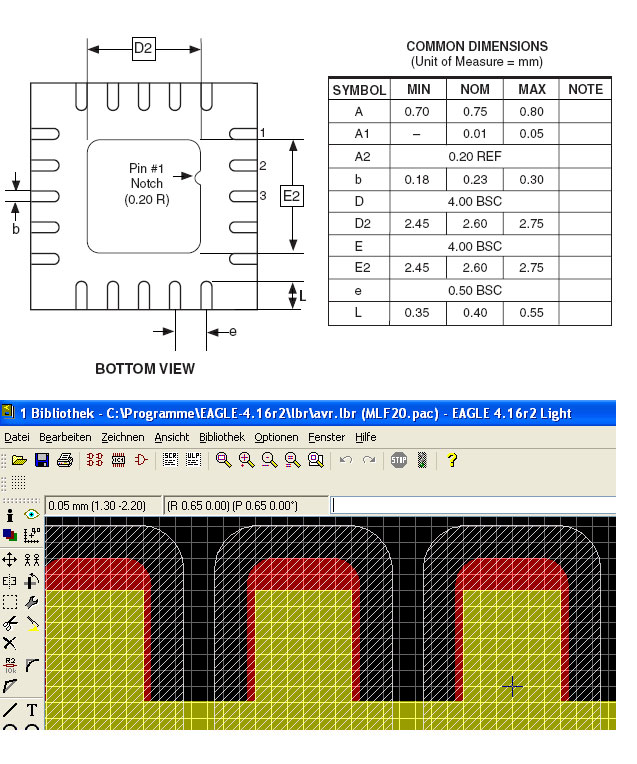This screenshot has width=637, height=764.
Task: Select the Text T tool
Action: pos(32,710)
